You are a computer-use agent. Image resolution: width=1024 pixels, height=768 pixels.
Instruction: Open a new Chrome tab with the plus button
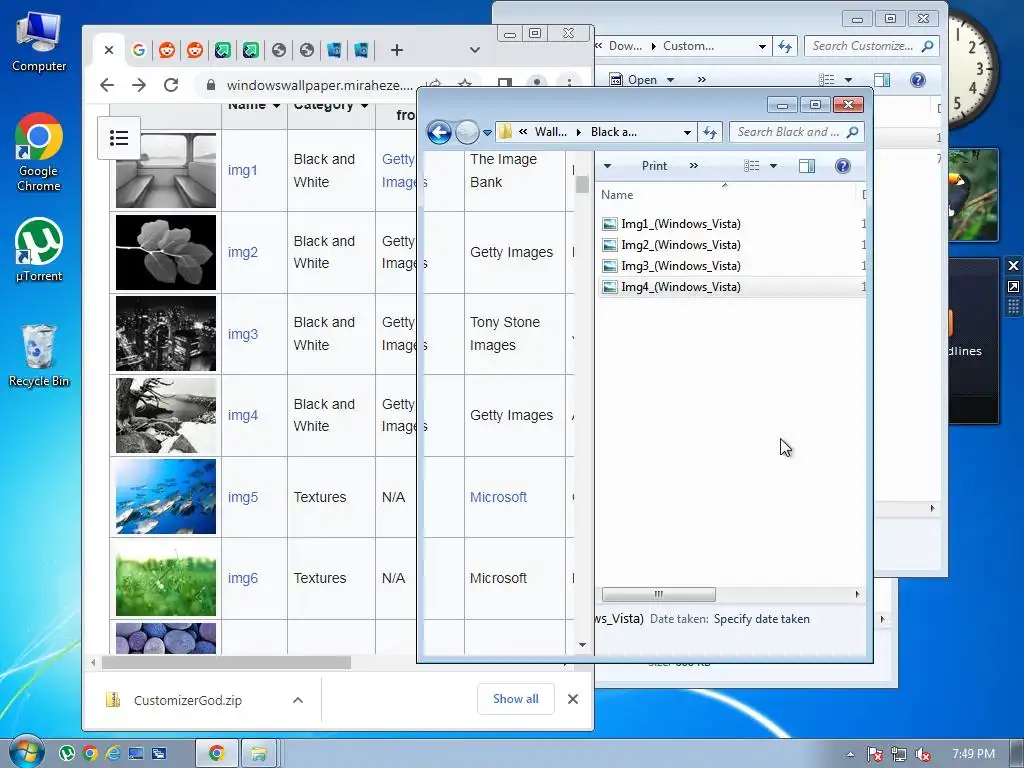pyautogui.click(x=396, y=50)
